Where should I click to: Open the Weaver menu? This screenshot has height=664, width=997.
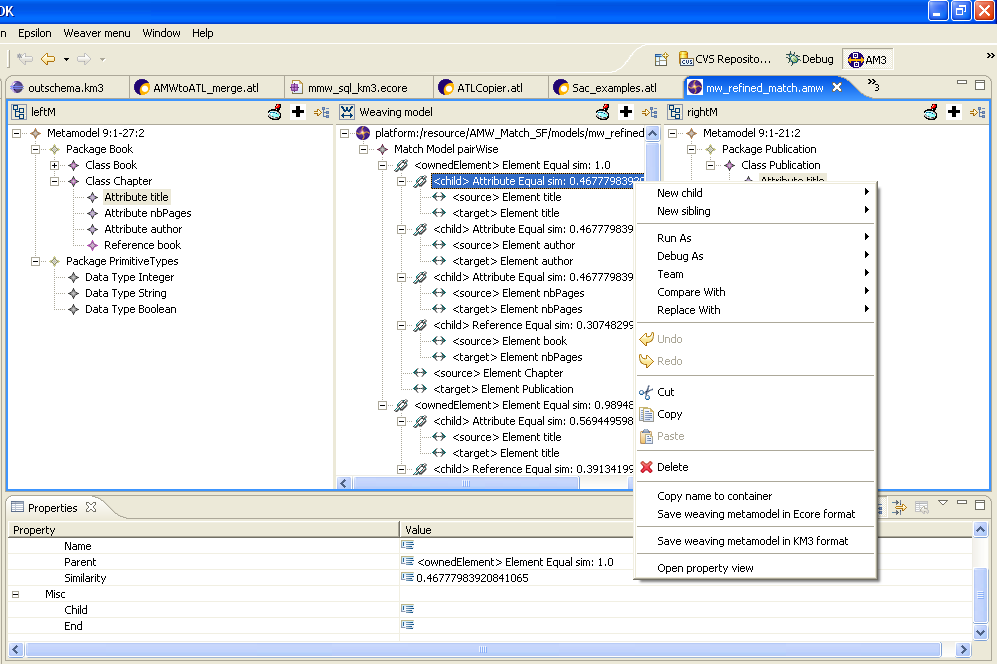[x=97, y=33]
